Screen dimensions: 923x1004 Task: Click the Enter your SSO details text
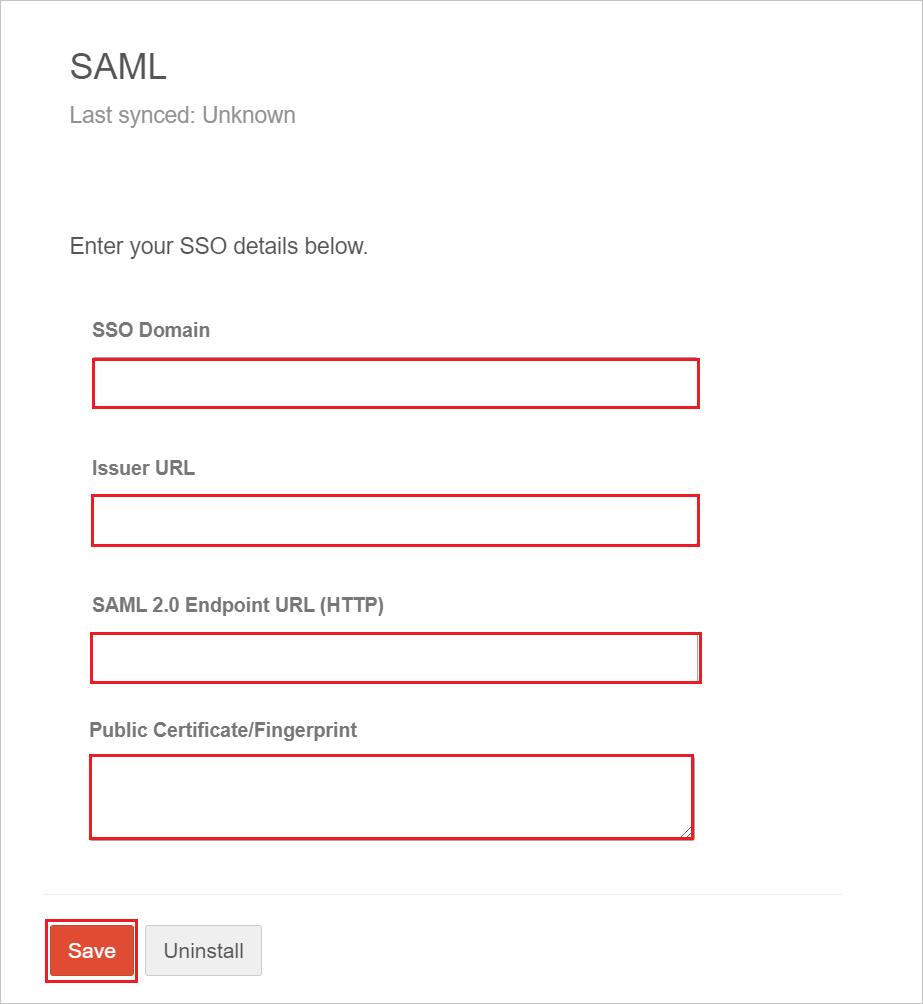click(x=219, y=246)
